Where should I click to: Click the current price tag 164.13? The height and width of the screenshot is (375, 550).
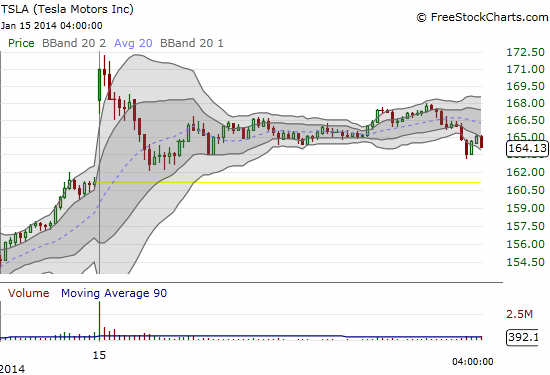click(x=527, y=148)
